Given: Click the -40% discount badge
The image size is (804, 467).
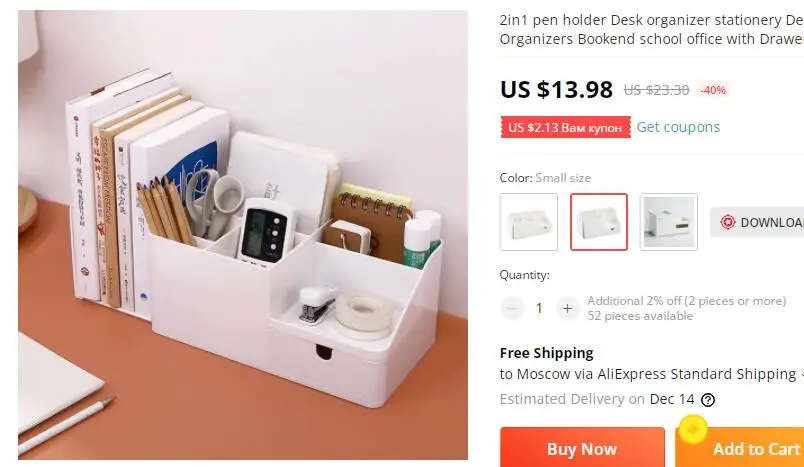Looking at the screenshot, I should pos(713,90).
